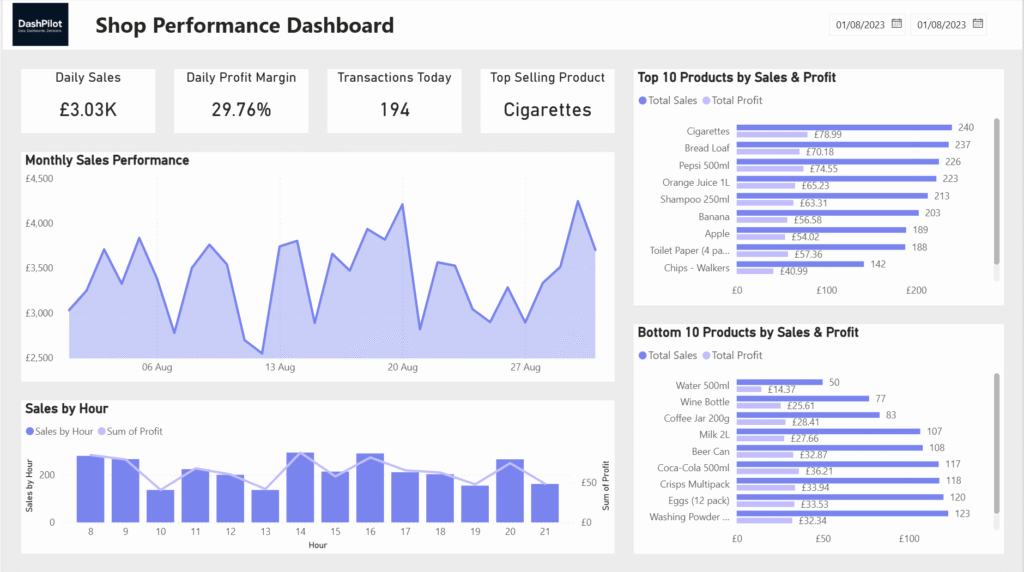Screen dimensions: 1024x572
Task: Click the Monthly Sales Performance chart title
Action: pos(107,160)
